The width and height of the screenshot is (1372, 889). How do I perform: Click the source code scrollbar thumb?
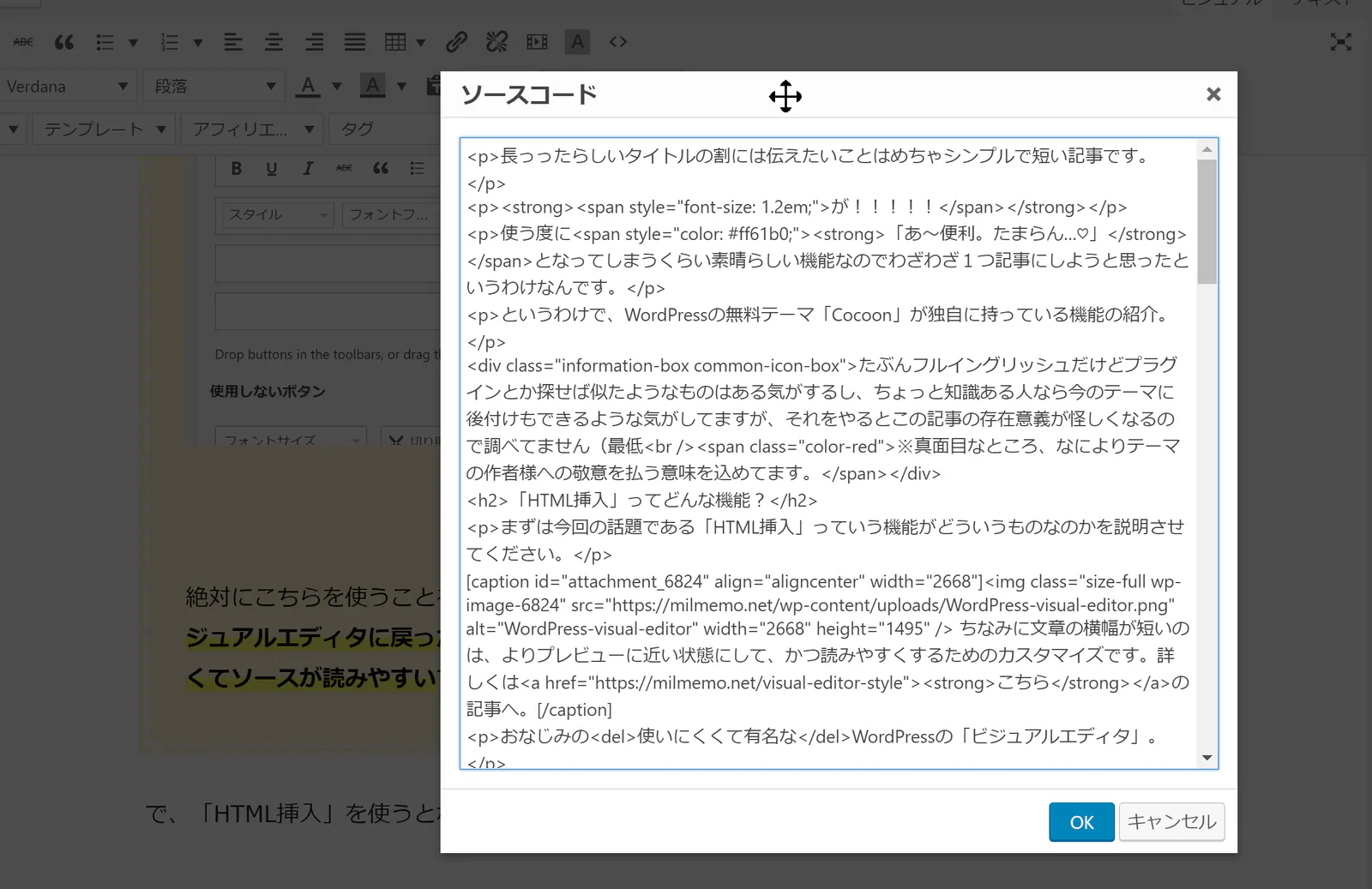pyautogui.click(x=1207, y=221)
